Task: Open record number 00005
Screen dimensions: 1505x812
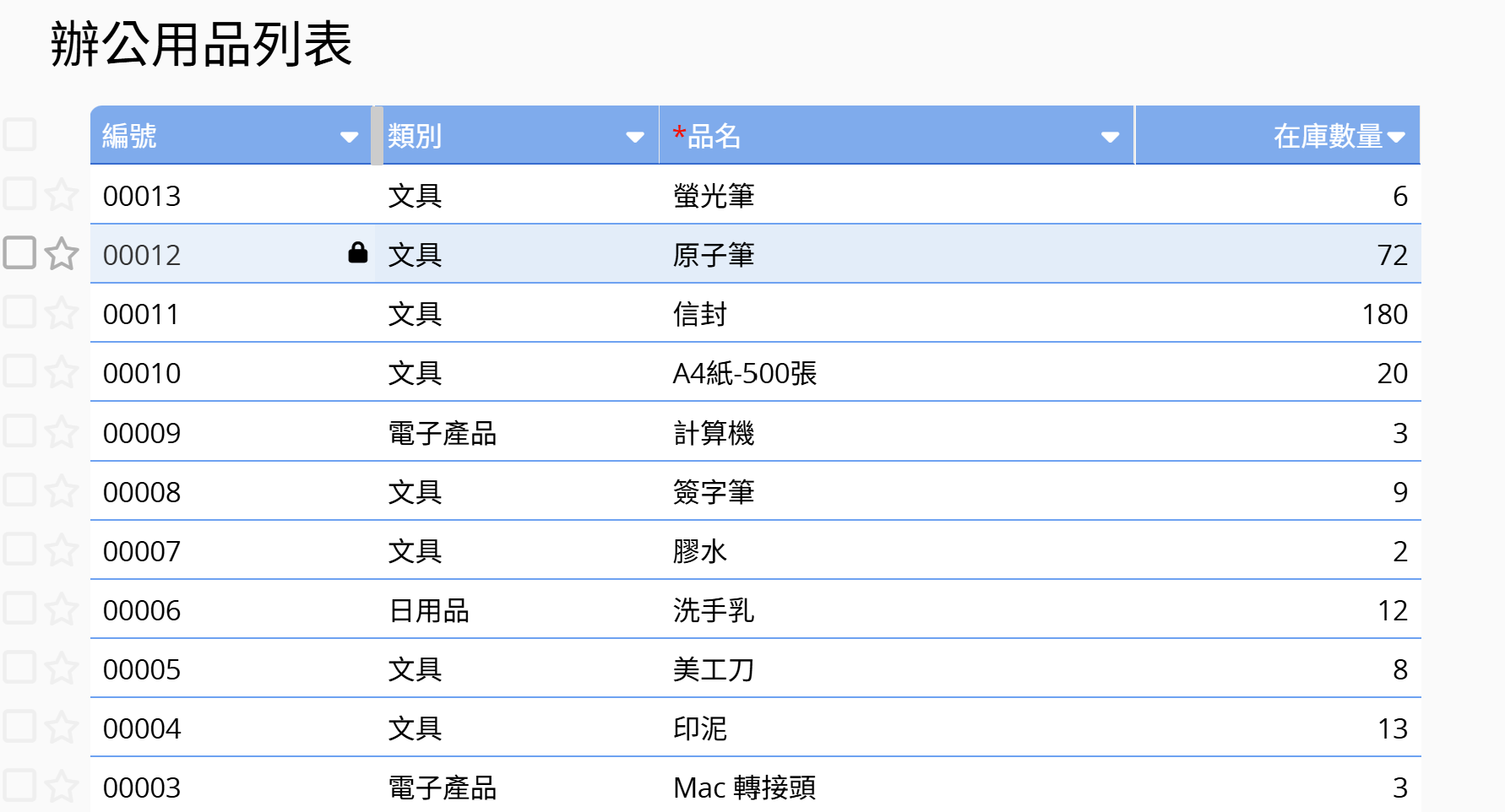Action: coord(142,669)
